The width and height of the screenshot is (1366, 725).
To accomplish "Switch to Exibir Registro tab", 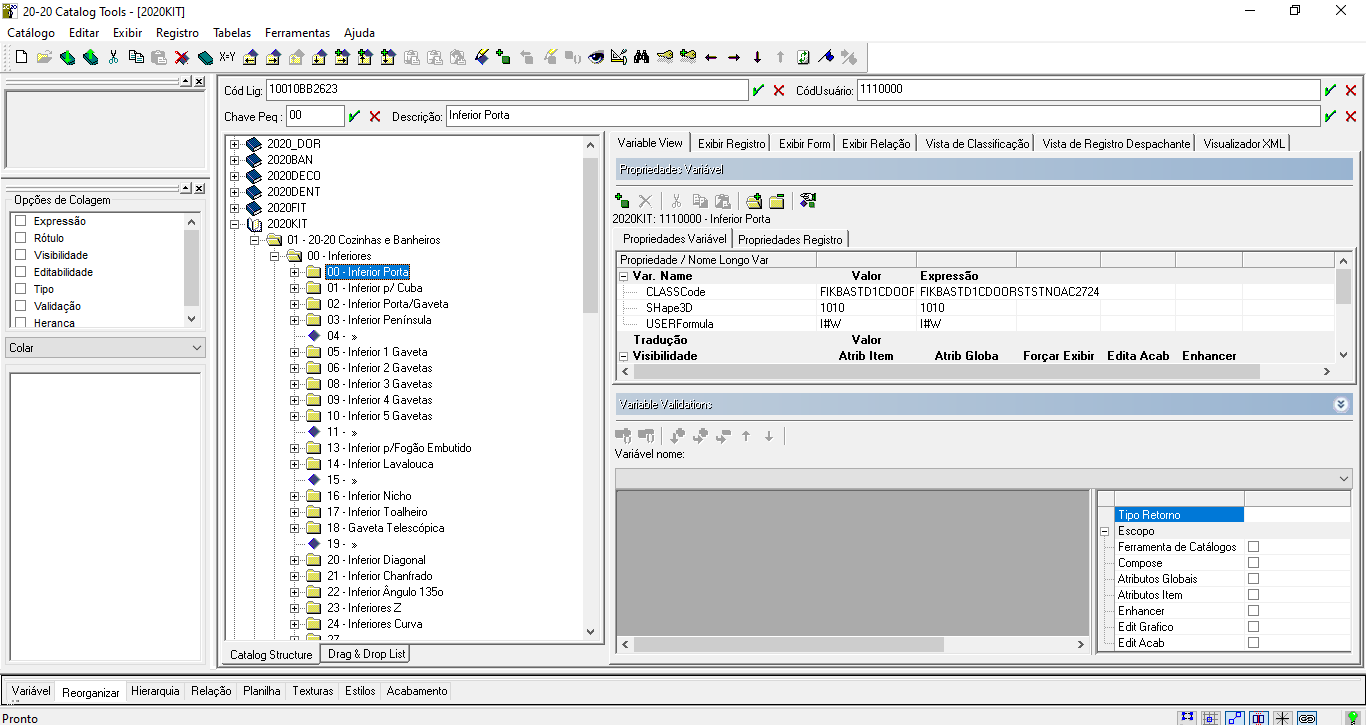I will pos(732,144).
